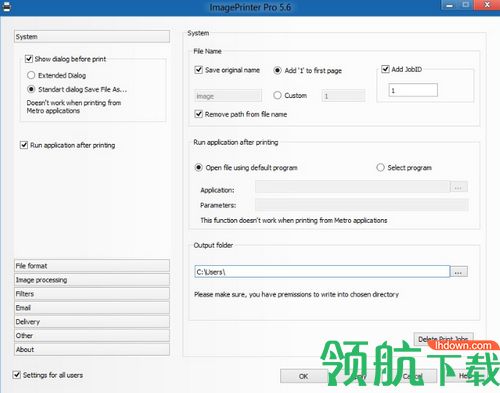Click the custom page number field
500x393 pixels.
tap(343, 96)
